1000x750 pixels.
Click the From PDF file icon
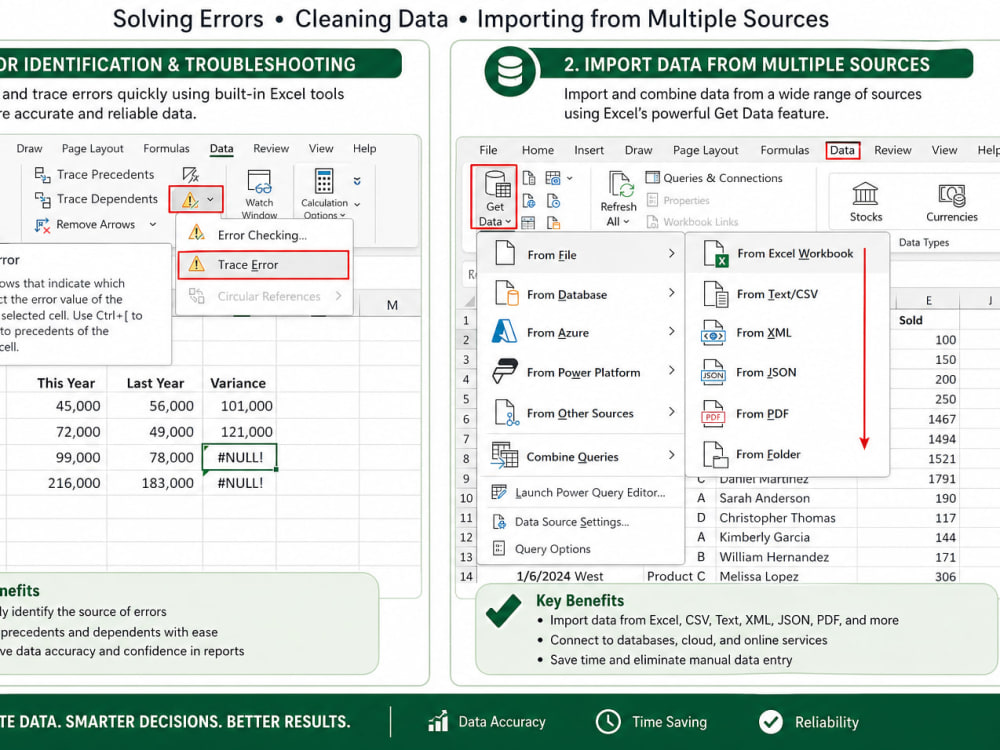pyautogui.click(x=712, y=413)
